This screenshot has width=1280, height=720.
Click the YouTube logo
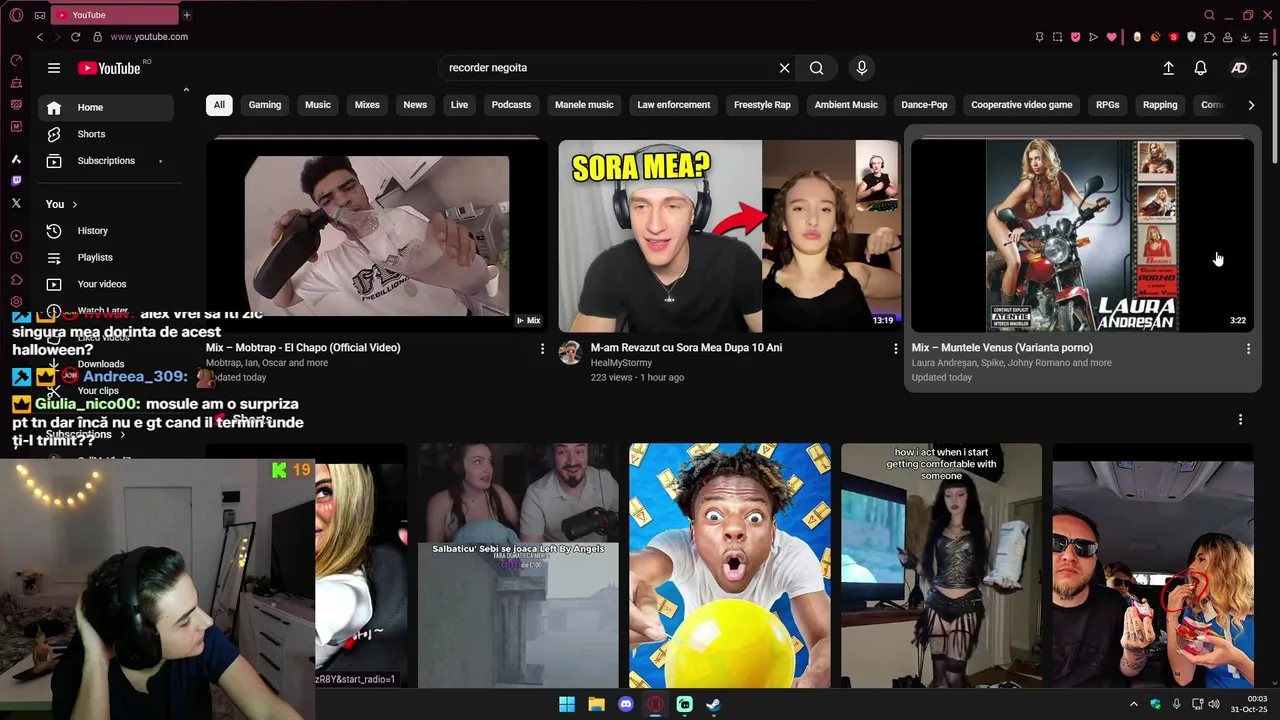pos(110,68)
